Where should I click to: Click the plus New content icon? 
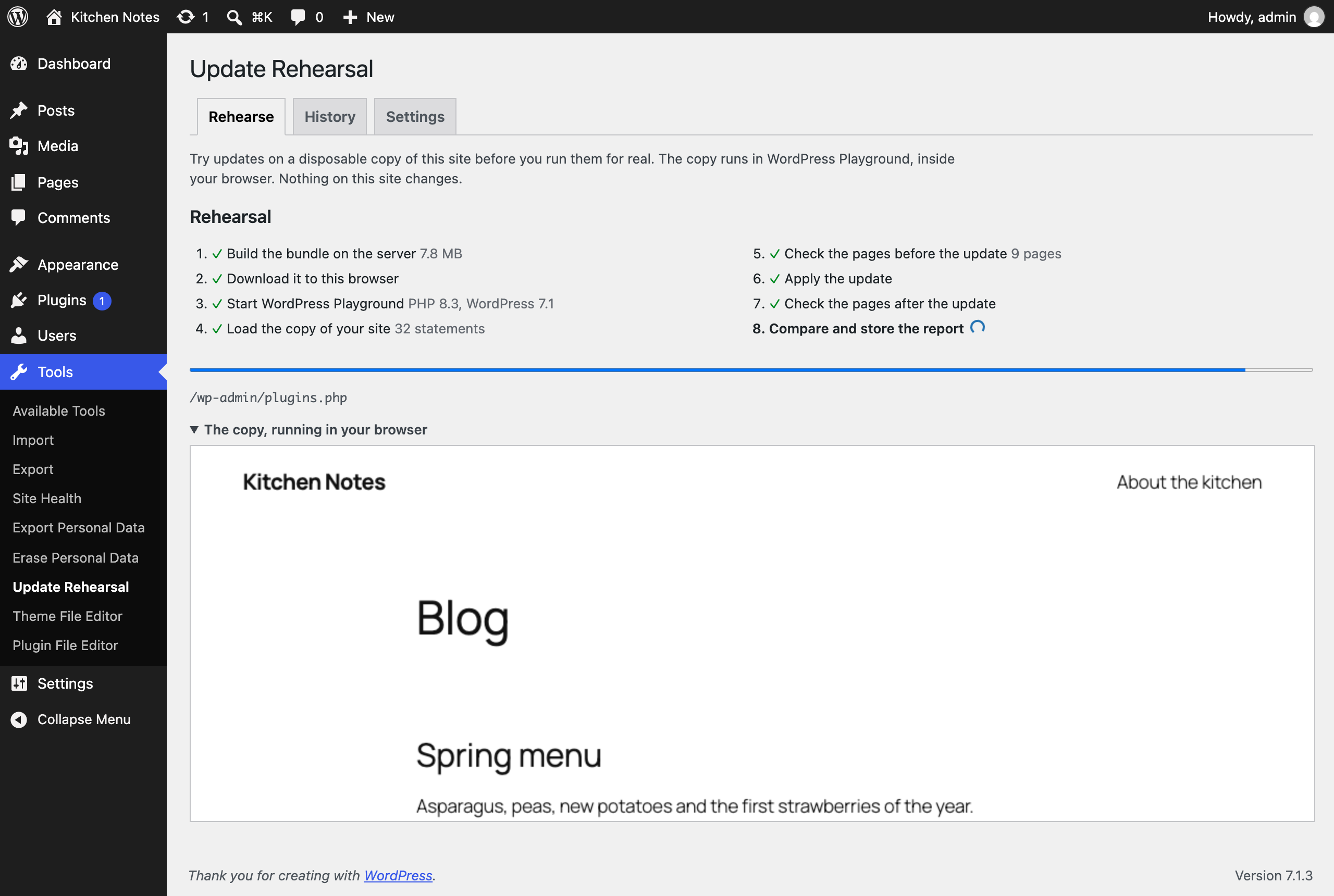click(x=350, y=17)
